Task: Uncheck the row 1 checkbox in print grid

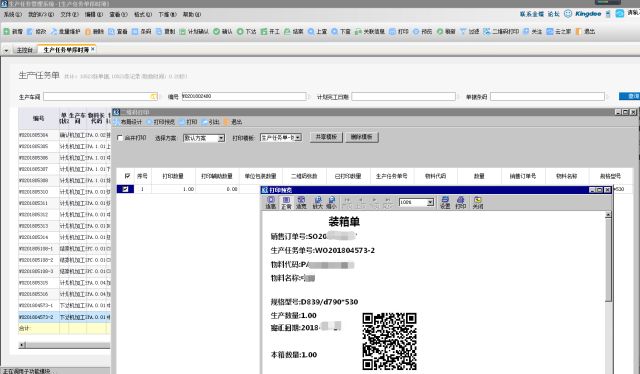Action: pos(125,189)
